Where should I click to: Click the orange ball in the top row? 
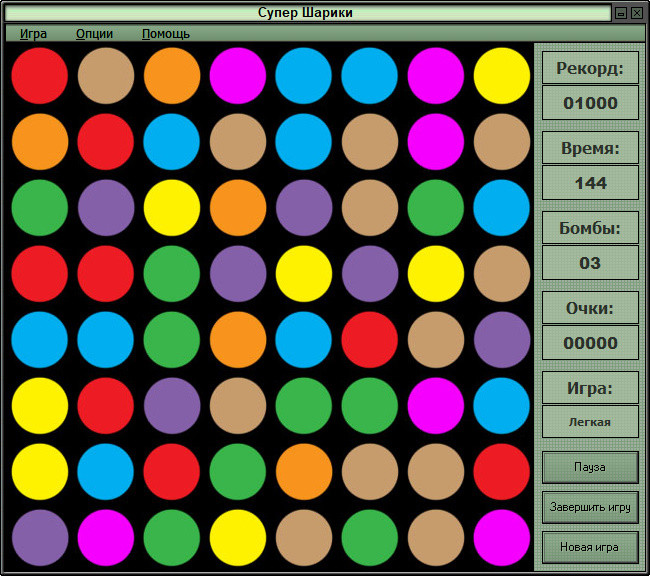click(172, 75)
